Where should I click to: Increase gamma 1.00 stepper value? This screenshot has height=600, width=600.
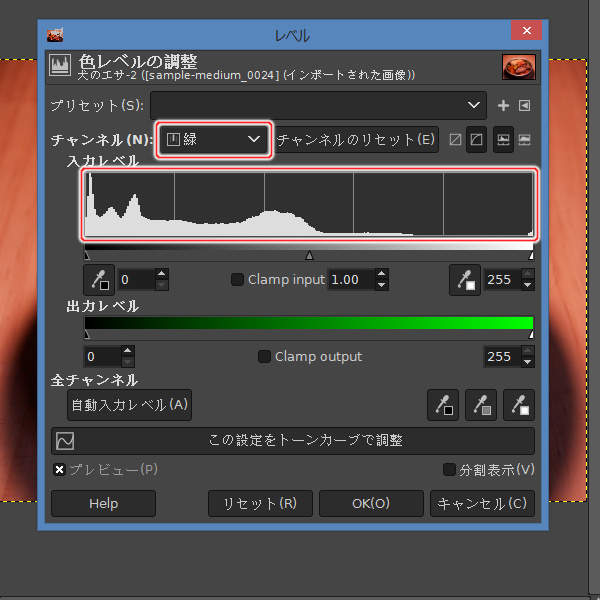pos(382,274)
